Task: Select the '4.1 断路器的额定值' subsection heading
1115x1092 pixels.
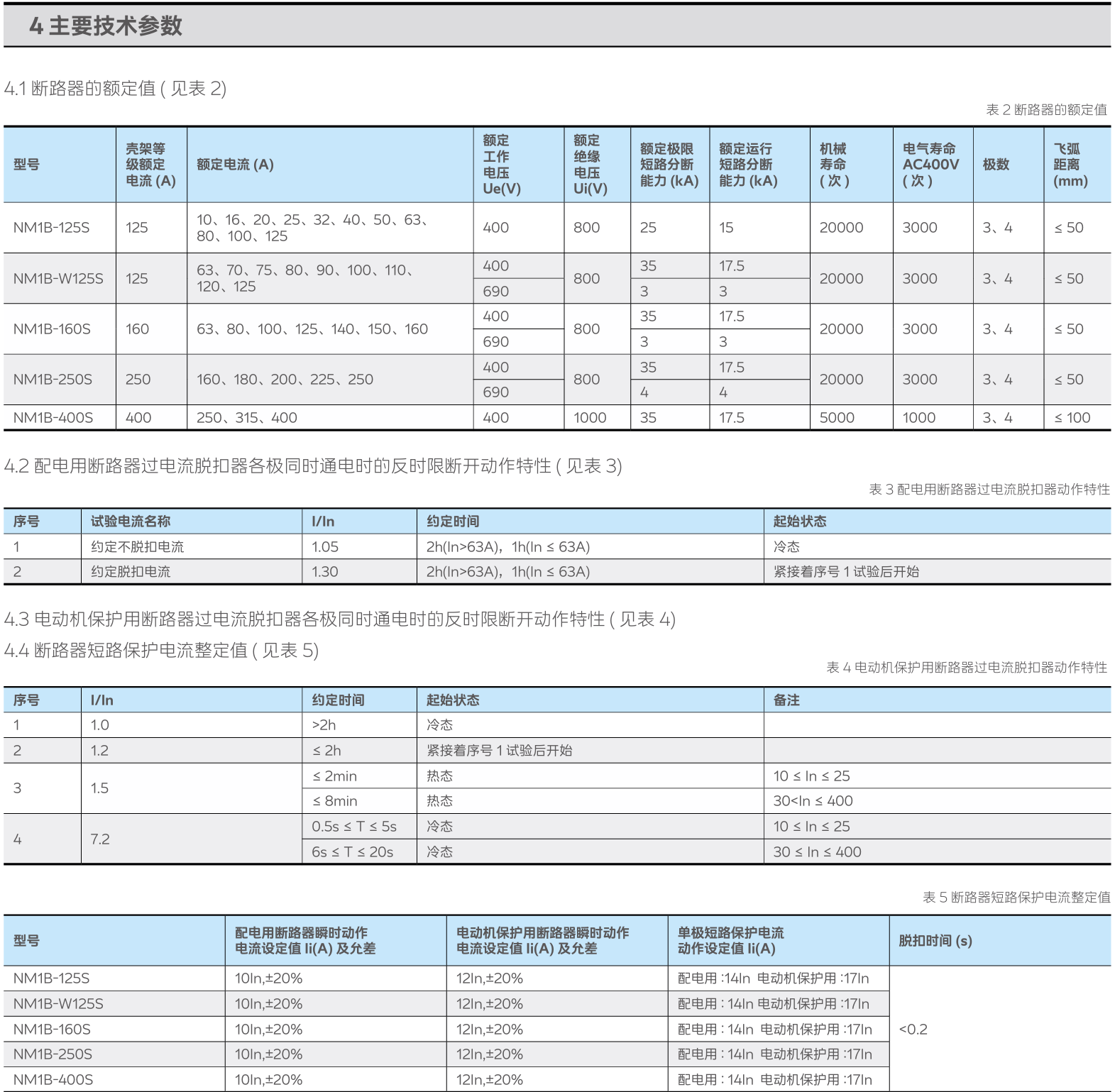Action: [115, 89]
